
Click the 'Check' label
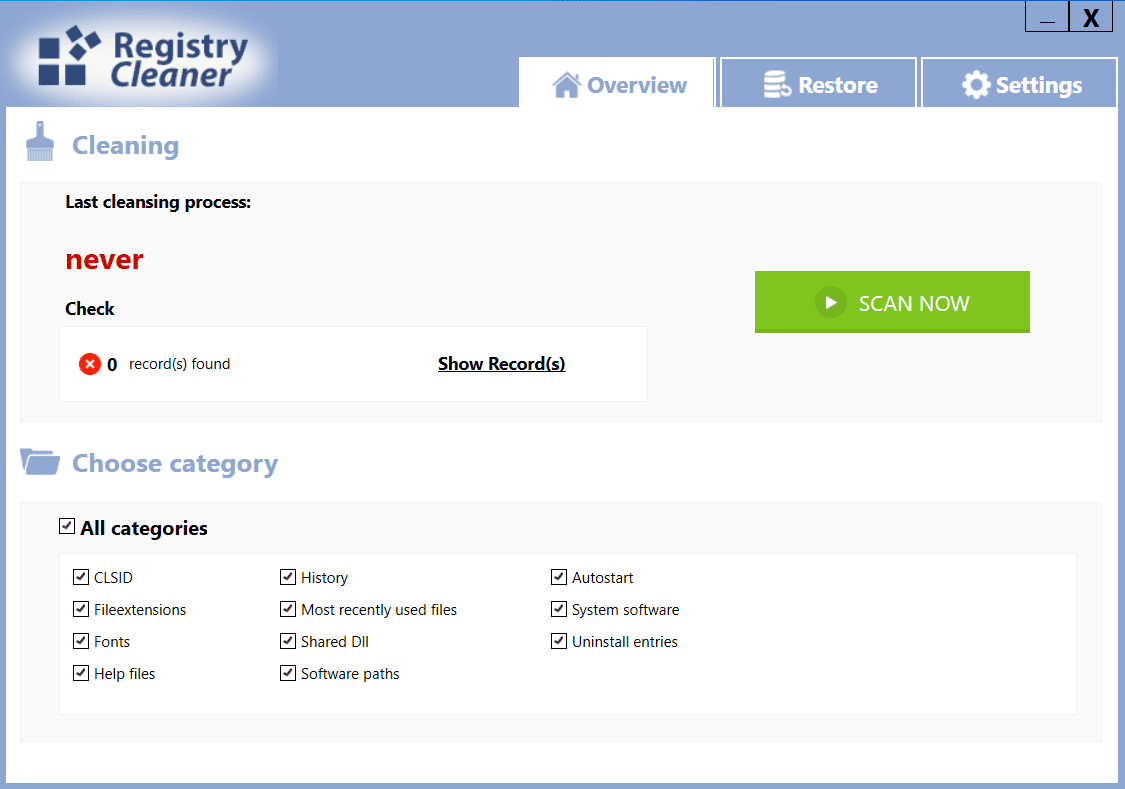click(90, 309)
